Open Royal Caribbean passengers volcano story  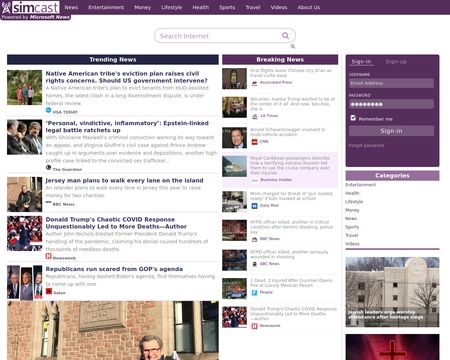click(290, 165)
